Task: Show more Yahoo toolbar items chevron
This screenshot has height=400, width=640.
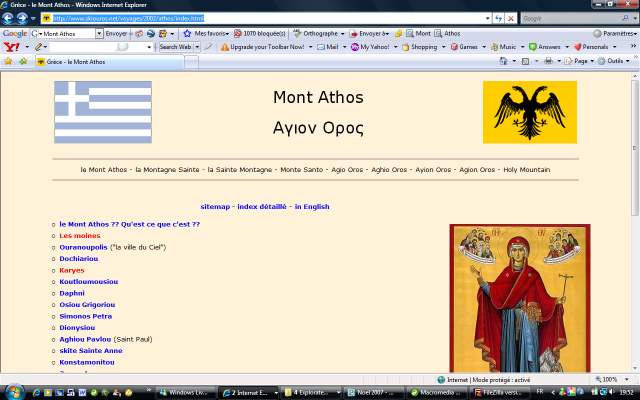Action: coord(633,46)
